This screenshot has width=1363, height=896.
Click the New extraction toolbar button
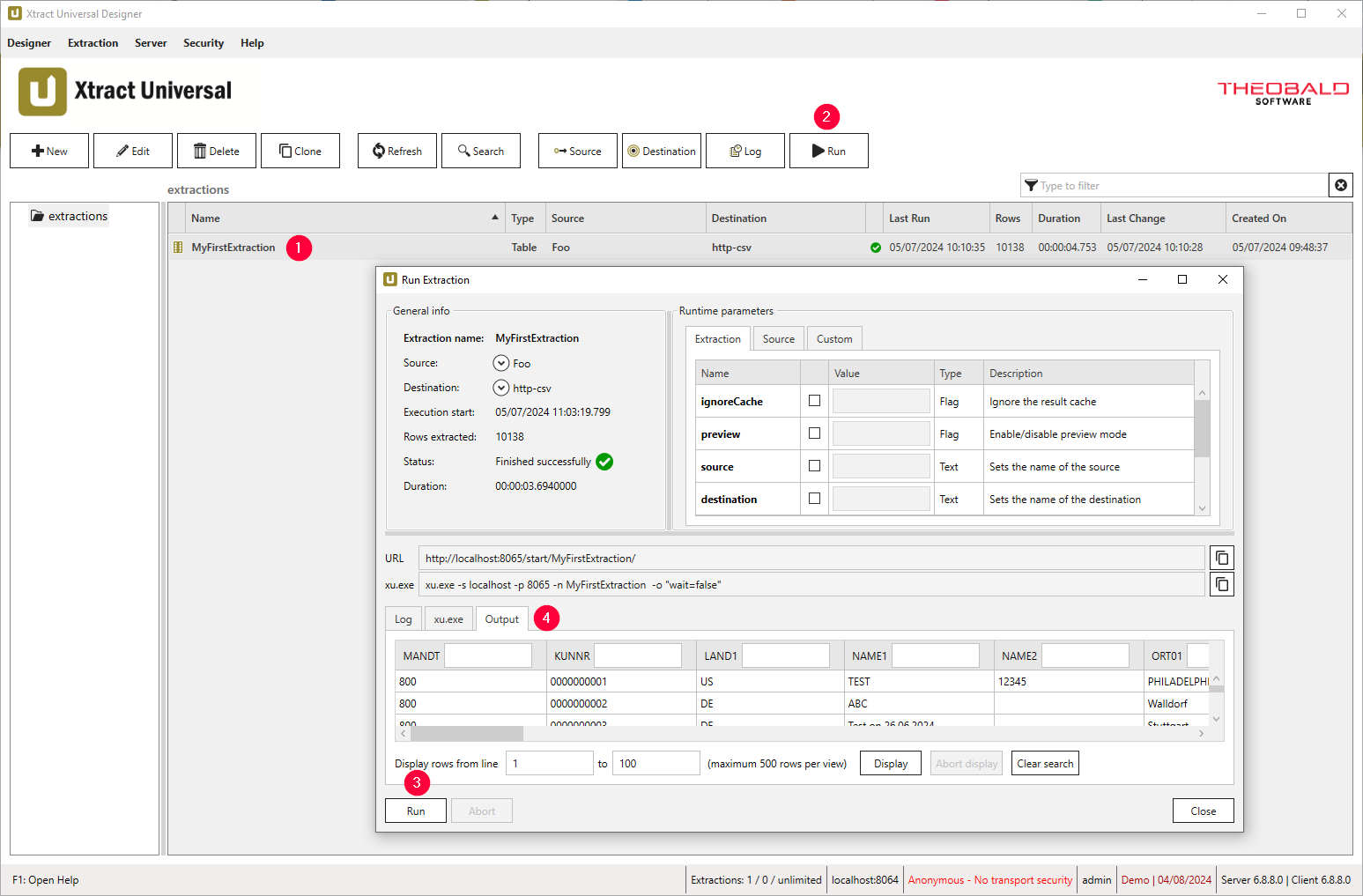pyautogui.click(x=49, y=151)
